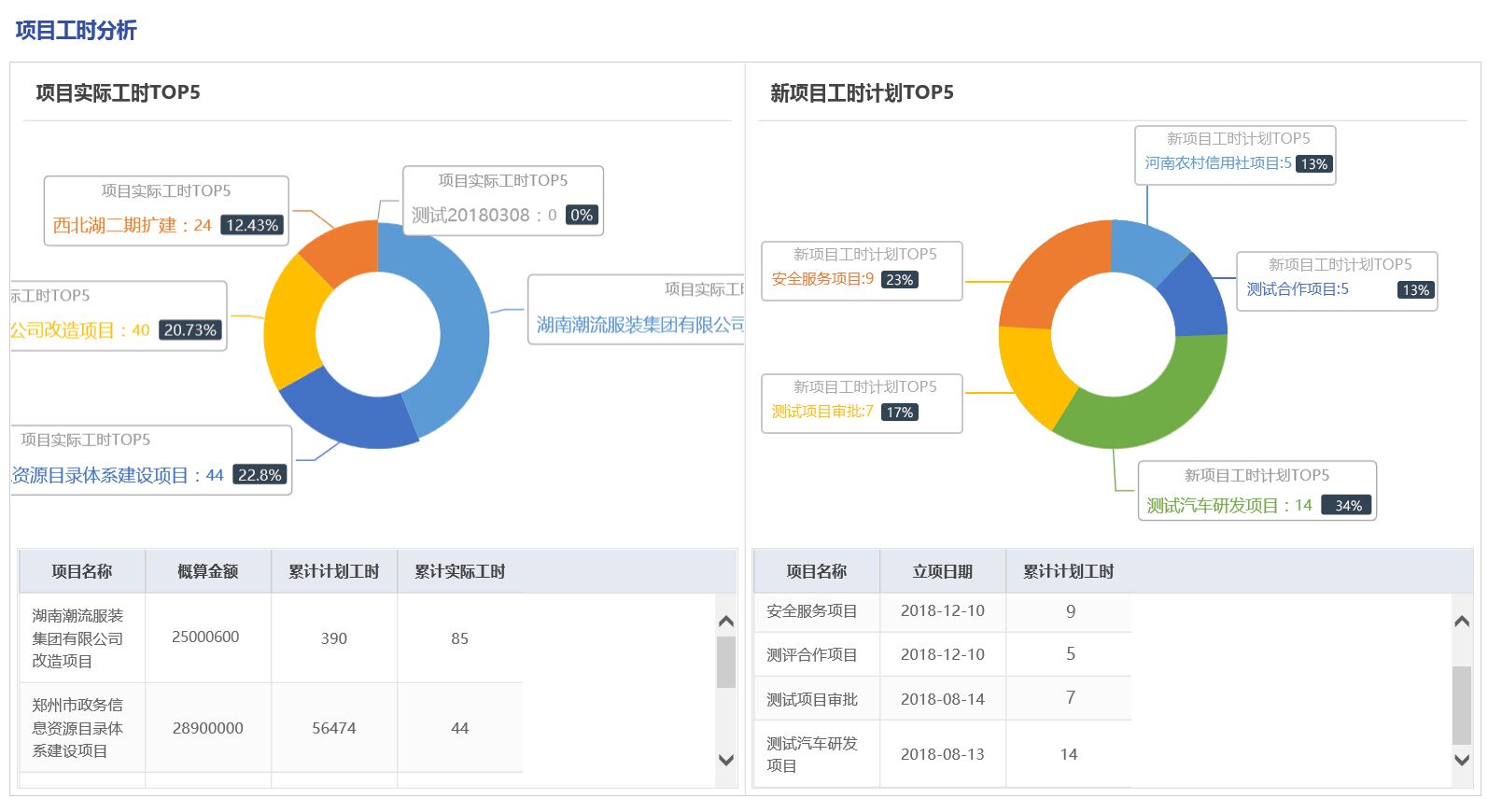Screen dimensions: 1488x812
Task: Select the 河南农村信用社项目 chart label
Action: pyautogui.click(x=1234, y=156)
